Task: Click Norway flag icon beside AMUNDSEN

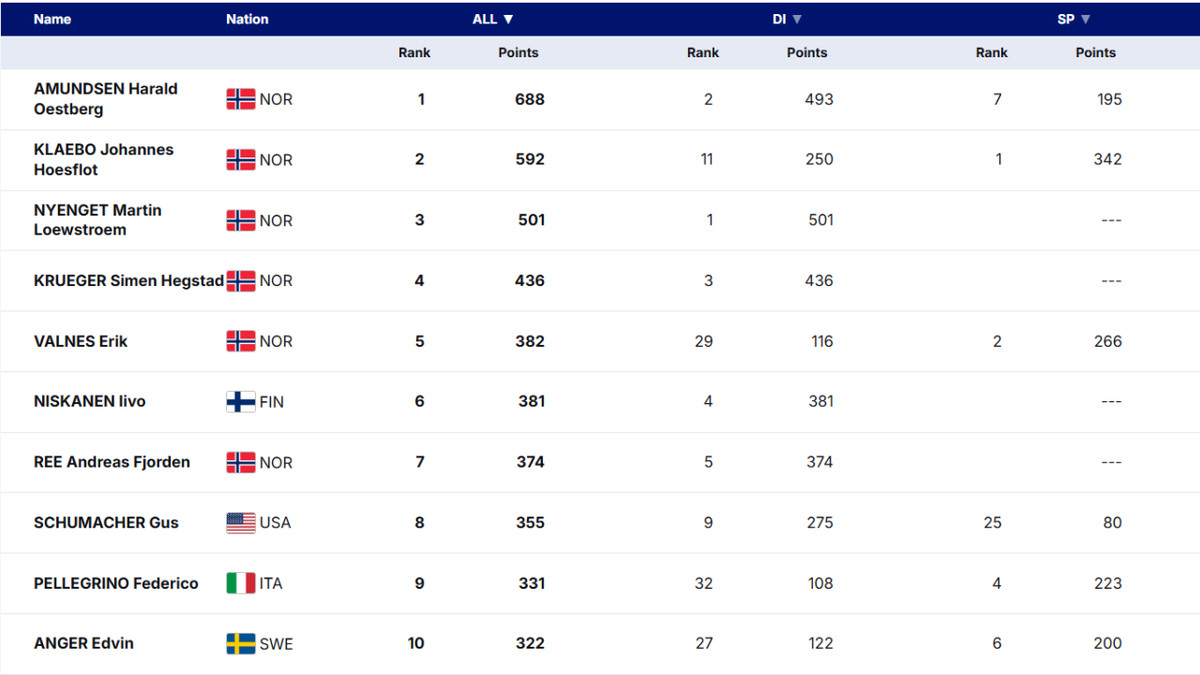Action: [241, 99]
